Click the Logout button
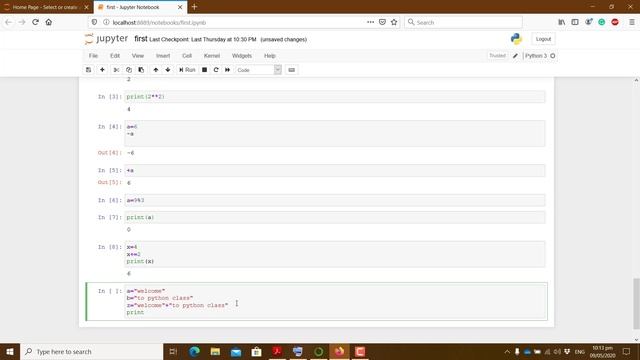 543,39
